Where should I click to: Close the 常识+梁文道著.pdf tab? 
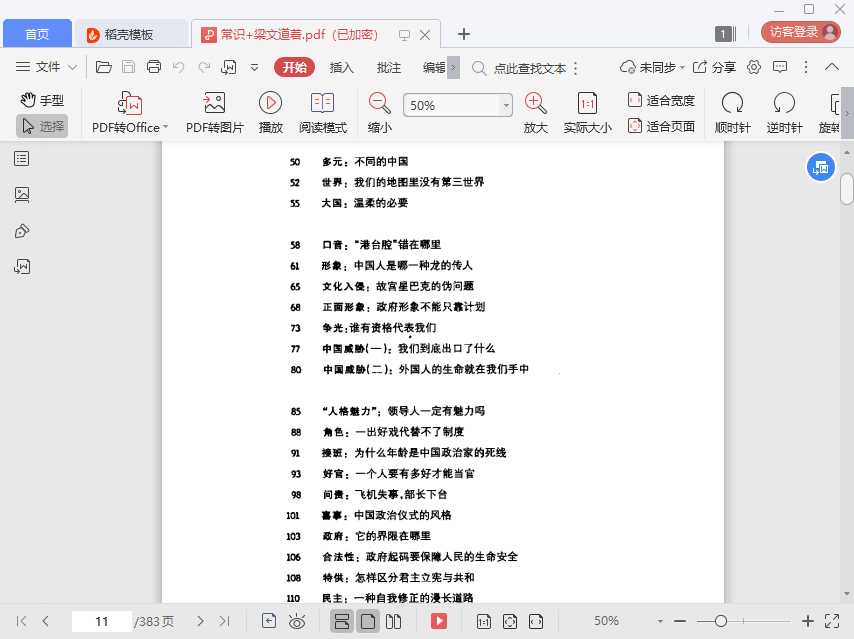425,35
